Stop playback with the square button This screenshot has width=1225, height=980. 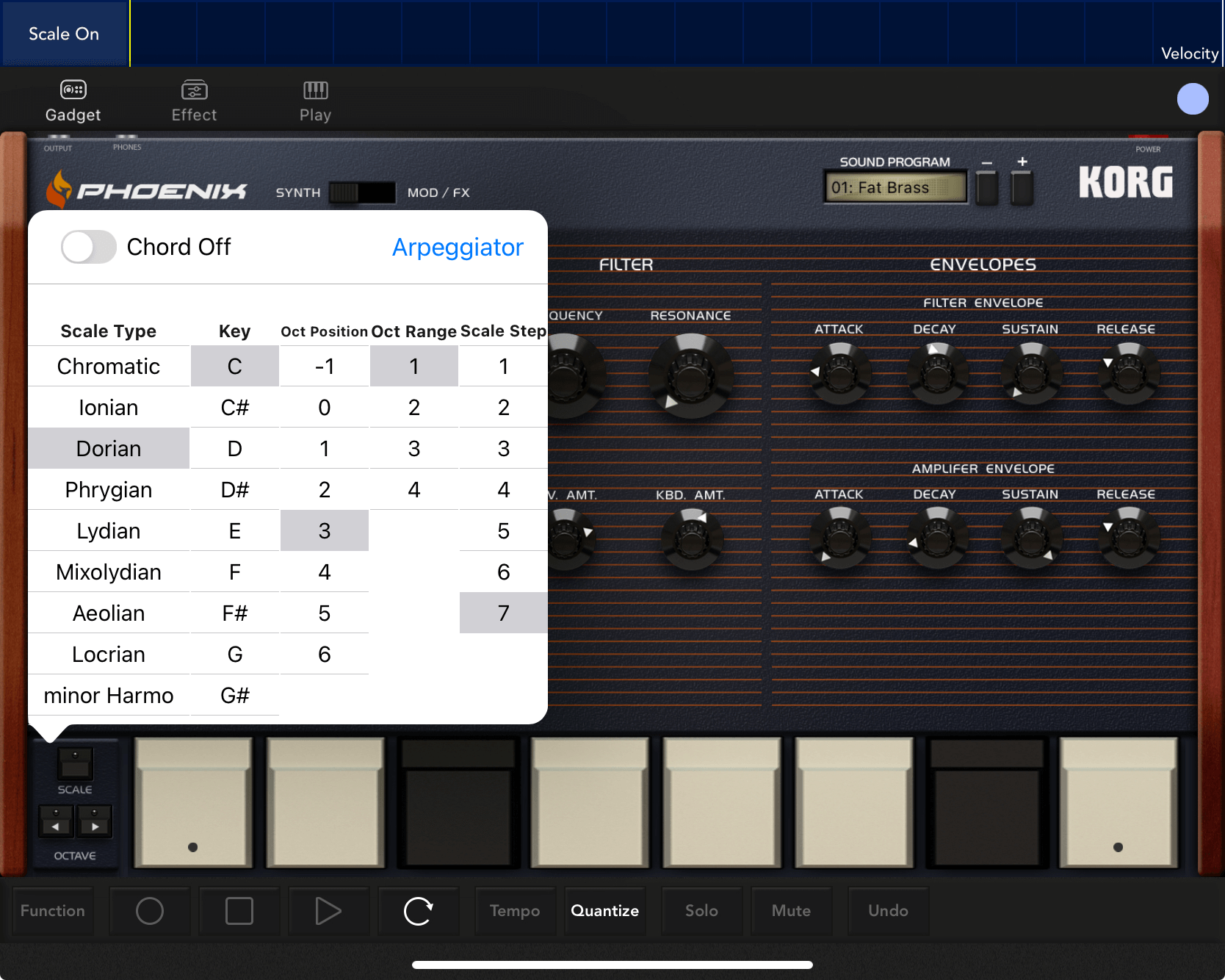click(x=239, y=911)
